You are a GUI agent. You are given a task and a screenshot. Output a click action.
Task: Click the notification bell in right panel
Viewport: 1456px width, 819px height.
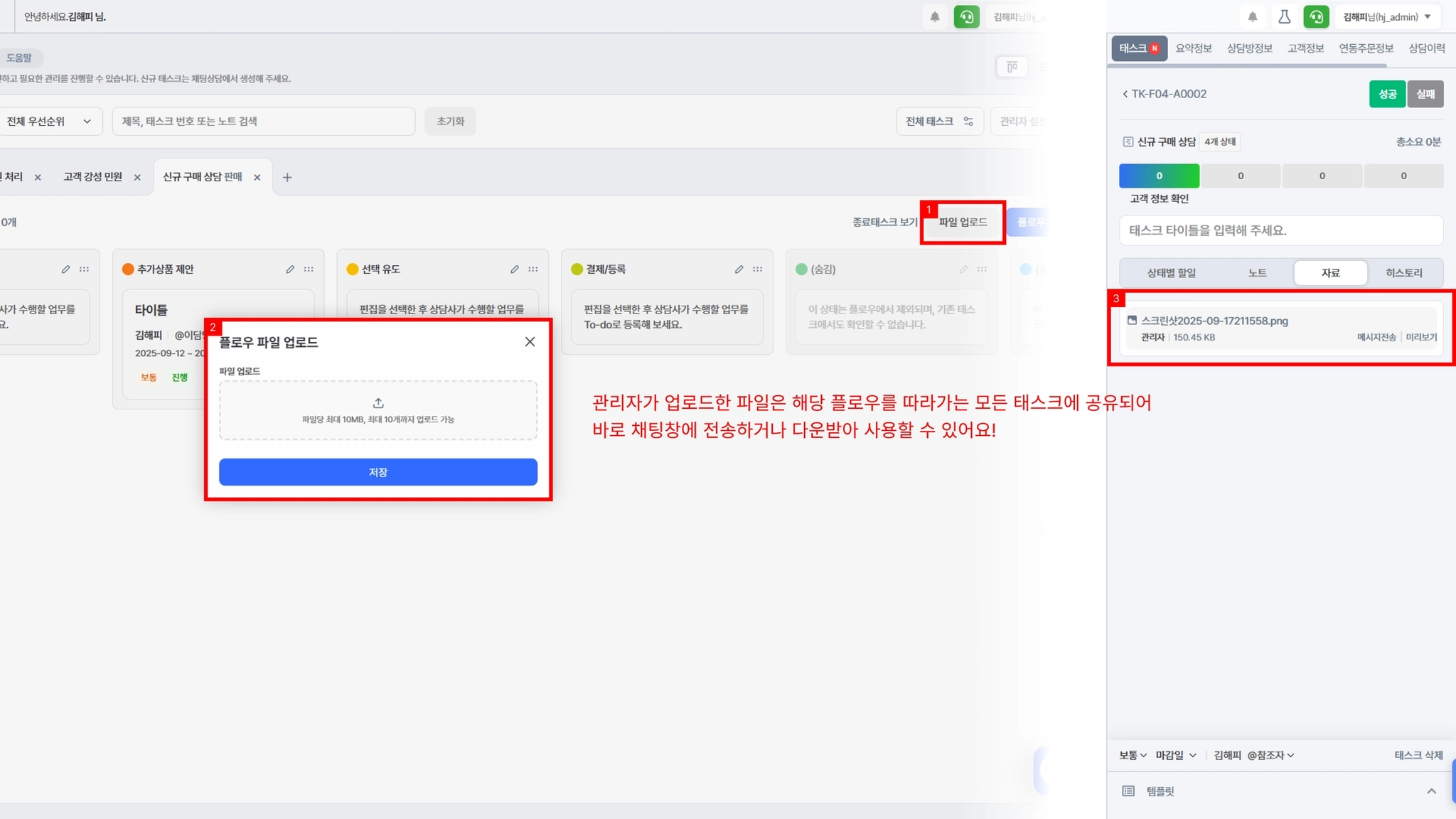(1253, 17)
